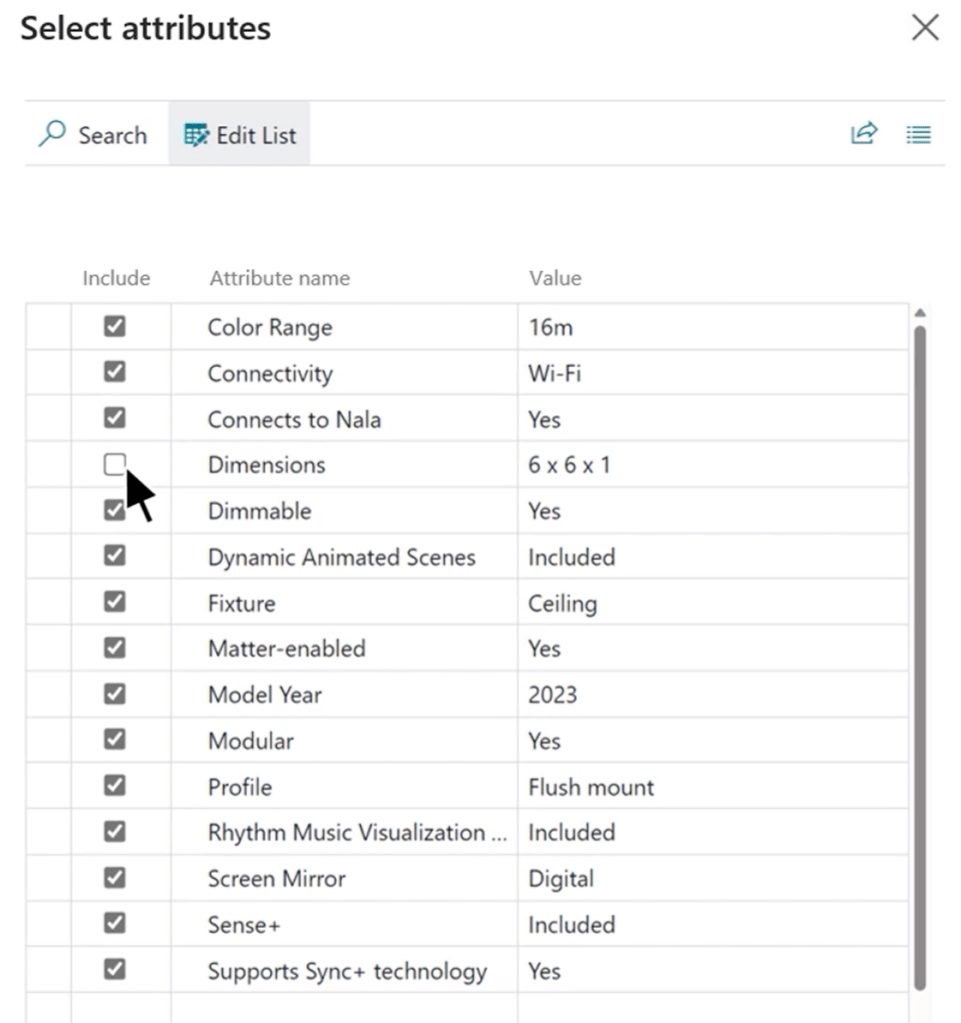961x1023 pixels.
Task: Check the Dimensions include checkbox
Action: [115, 464]
